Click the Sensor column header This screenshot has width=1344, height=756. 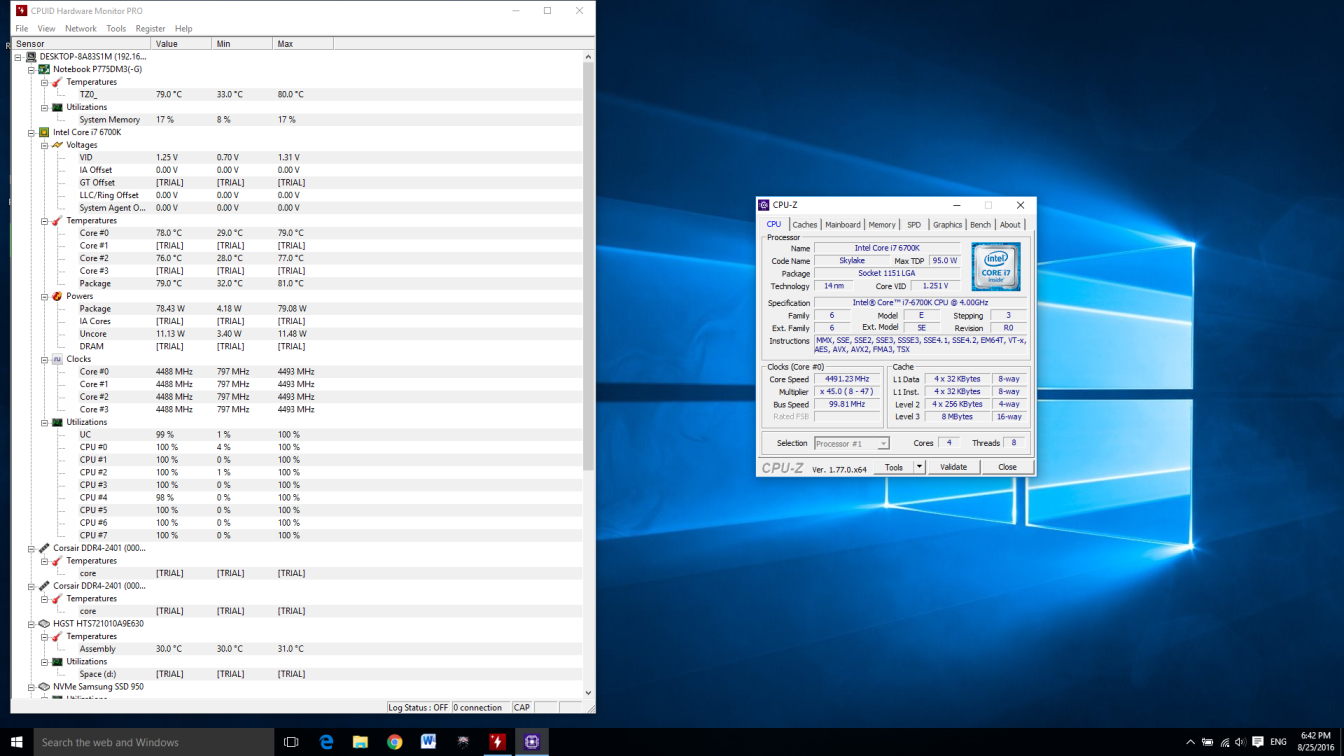pos(81,44)
